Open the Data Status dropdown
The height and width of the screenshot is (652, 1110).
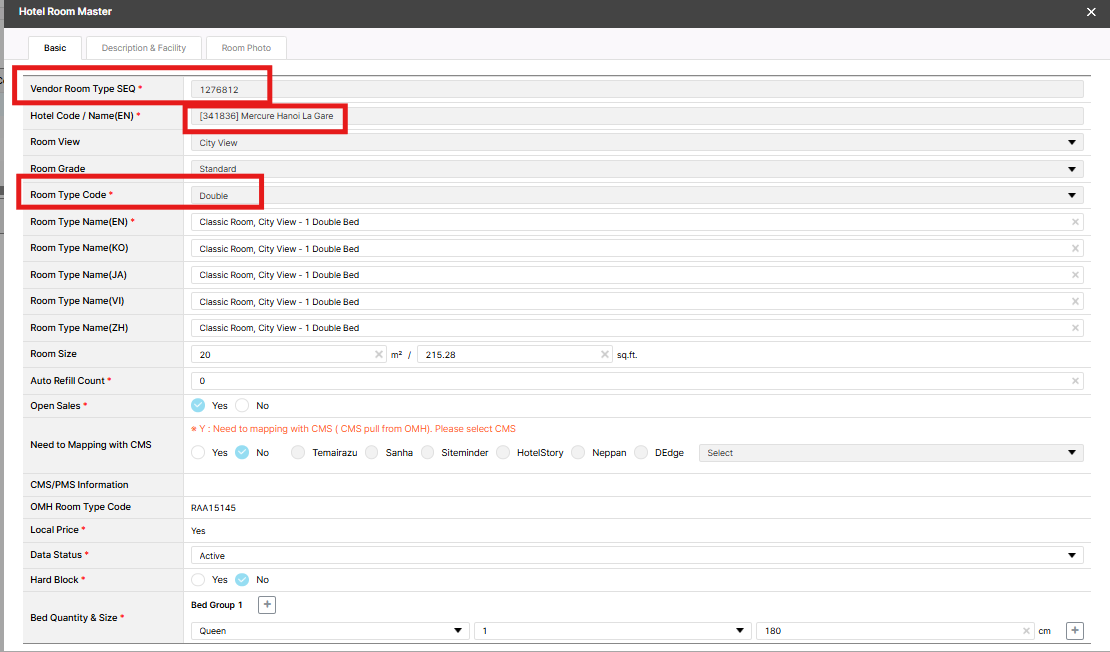pyautogui.click(x=636, y=556)
